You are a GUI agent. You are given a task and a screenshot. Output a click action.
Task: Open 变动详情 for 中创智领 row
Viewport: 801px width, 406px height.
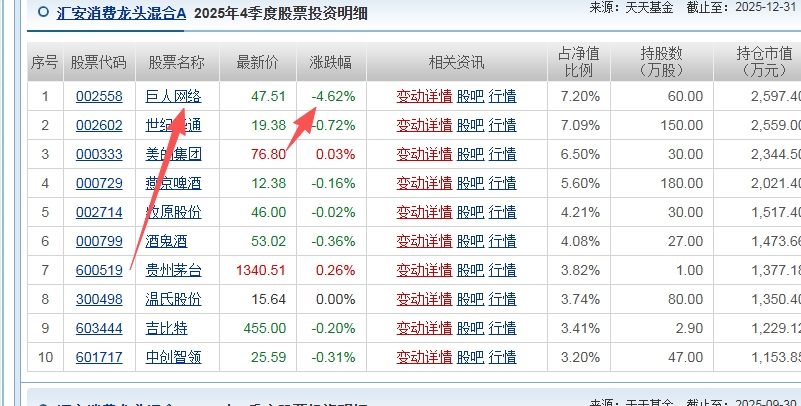coord(425,357)
